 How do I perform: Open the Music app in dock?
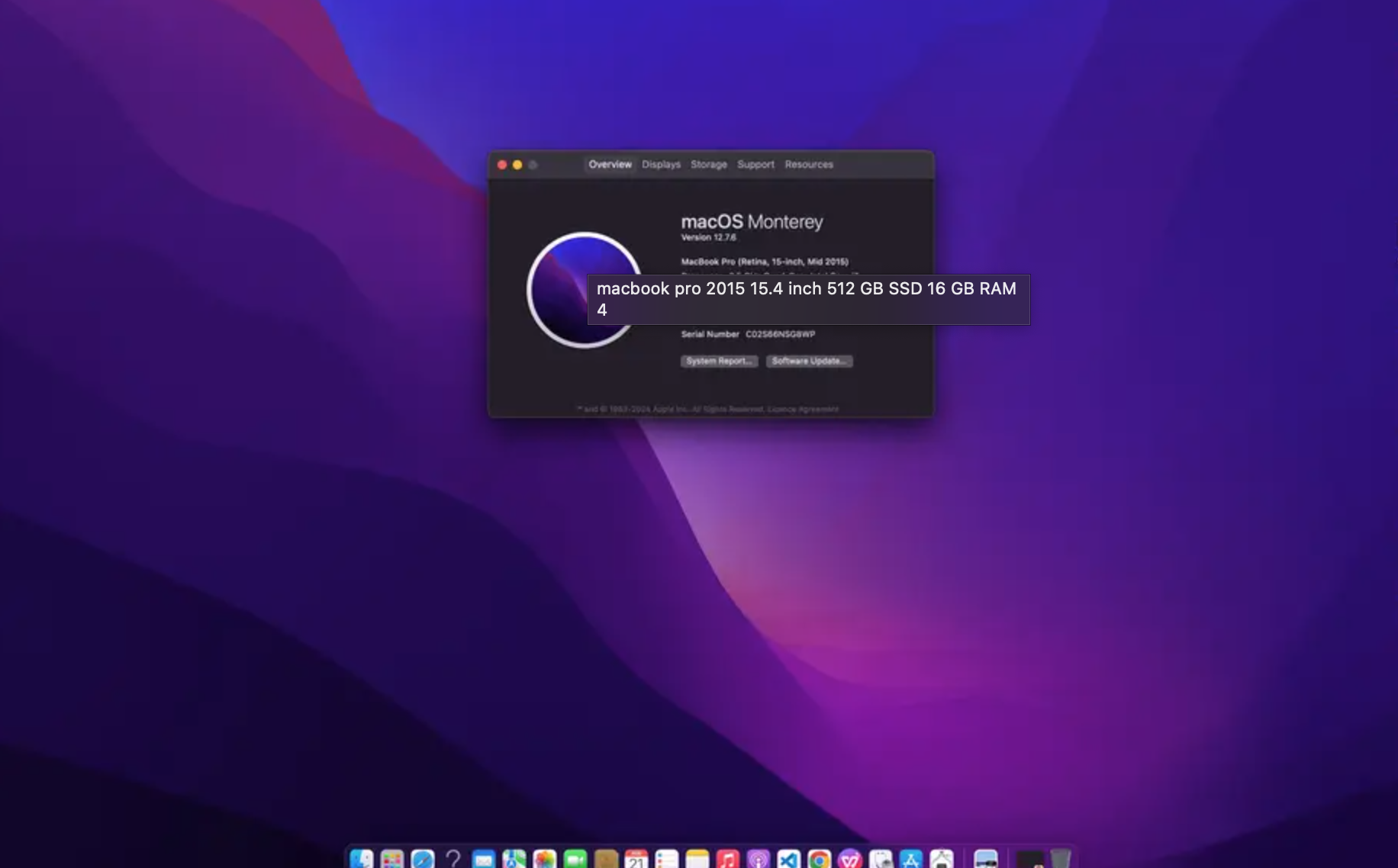(x=728, y=859)
